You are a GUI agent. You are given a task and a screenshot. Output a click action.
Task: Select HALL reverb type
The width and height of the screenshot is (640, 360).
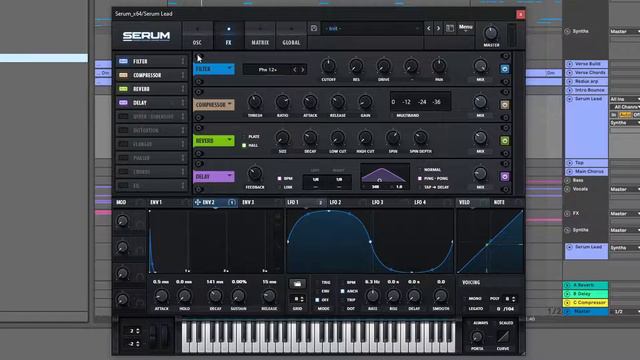tap(244, 145)
